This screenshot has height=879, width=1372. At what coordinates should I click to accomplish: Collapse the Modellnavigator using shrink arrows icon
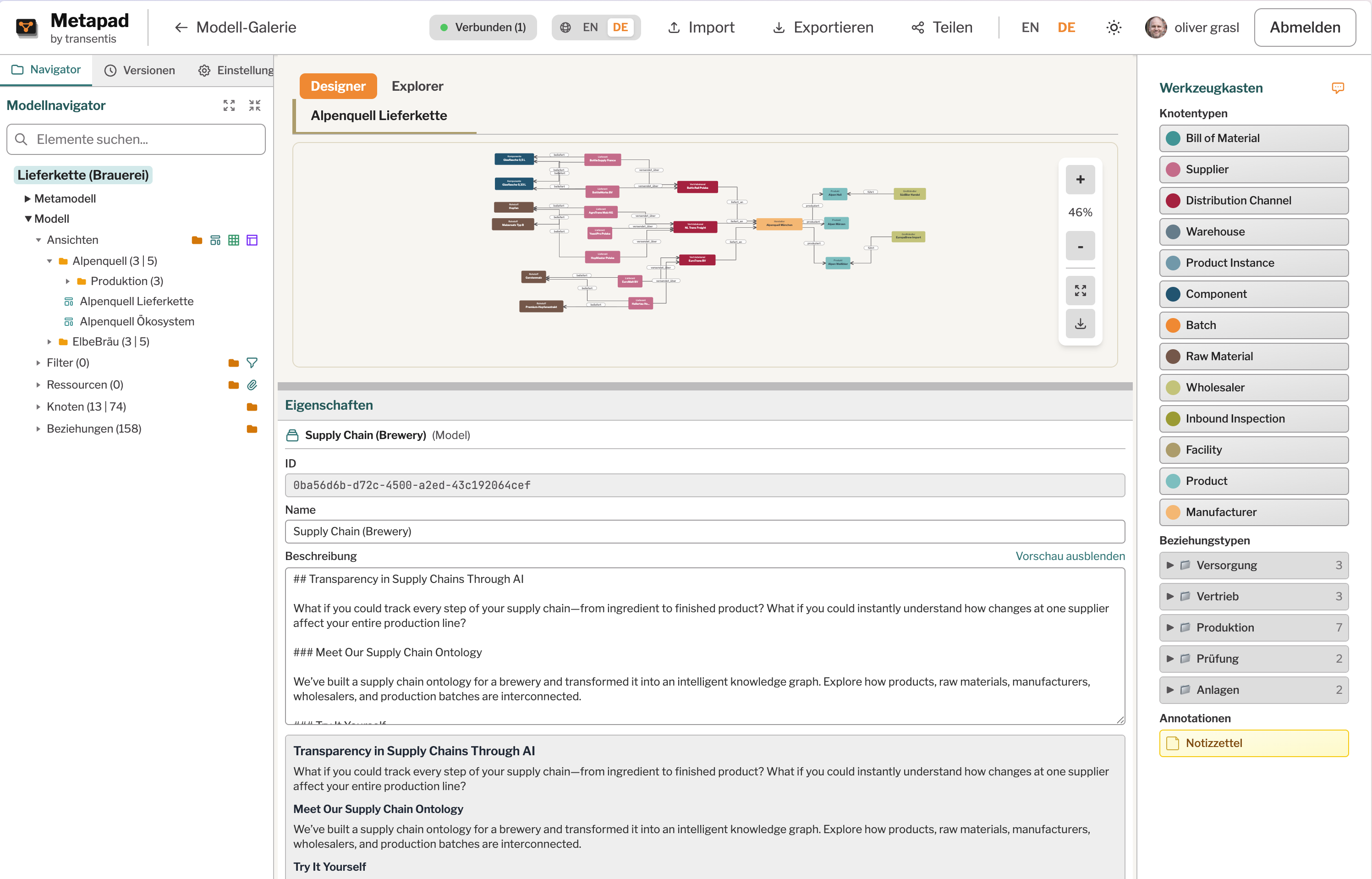(x=255, y=105)
